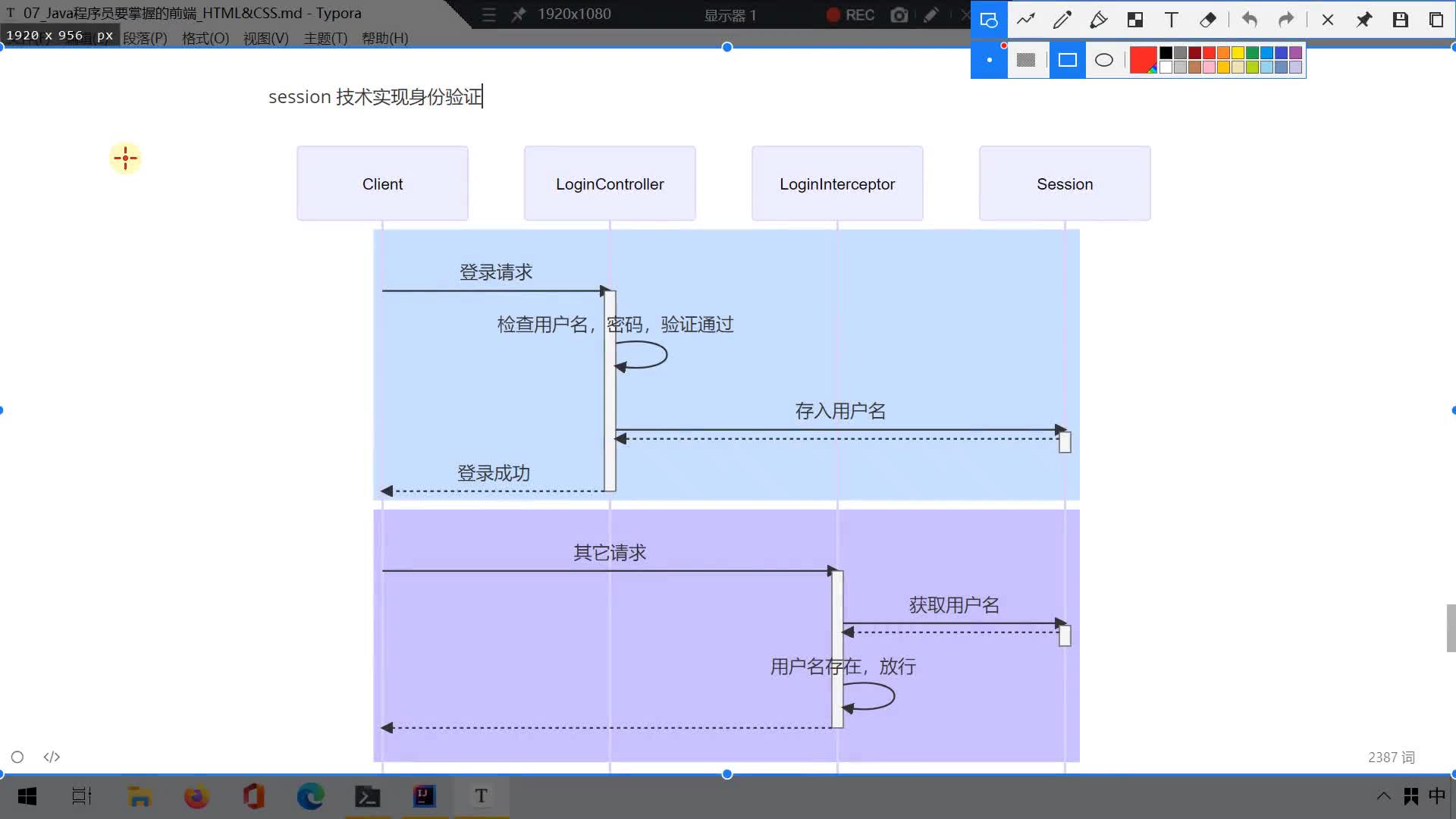This screenshot has height=819, width=1456.
Task: Click the Session participant box
Action: (x=1065, y=184)
